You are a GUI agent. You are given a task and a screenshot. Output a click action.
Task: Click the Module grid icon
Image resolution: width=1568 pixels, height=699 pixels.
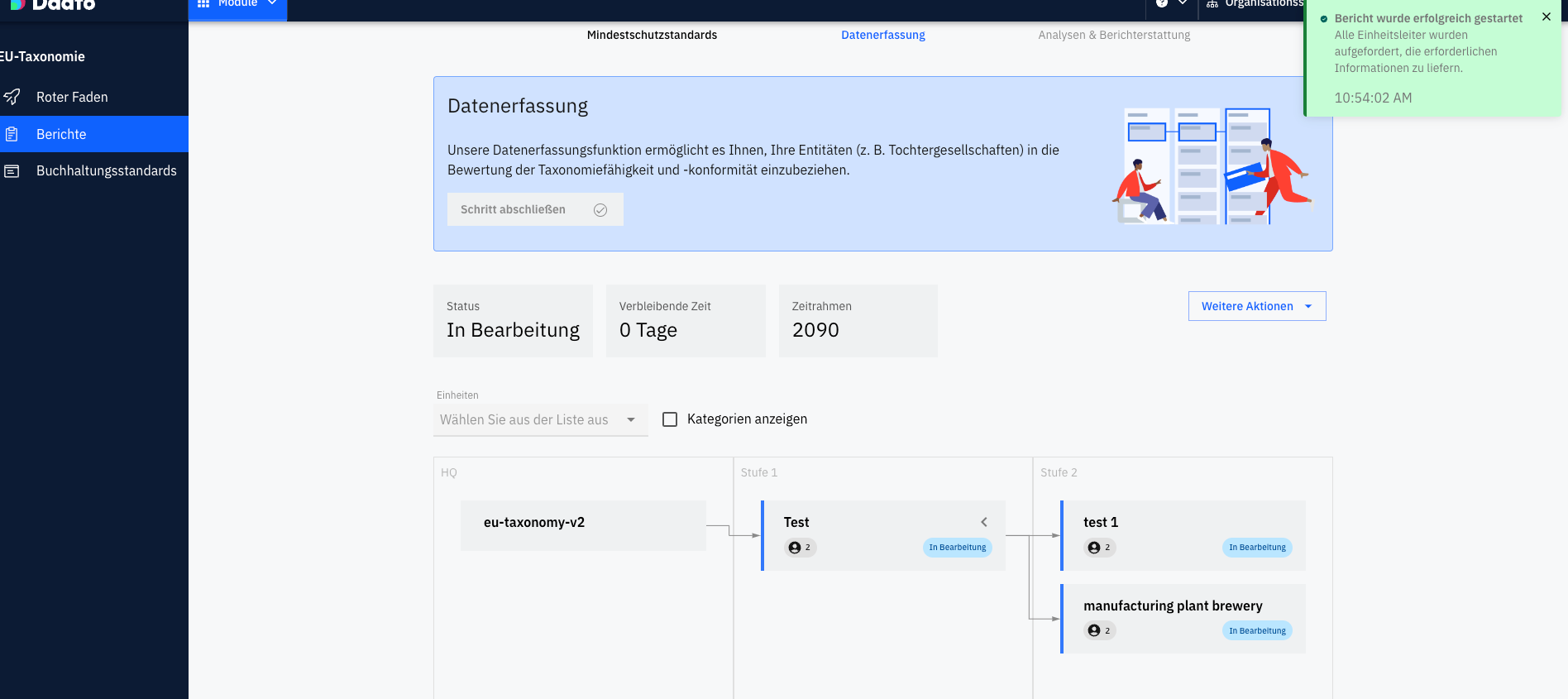(x=203, y=4)
